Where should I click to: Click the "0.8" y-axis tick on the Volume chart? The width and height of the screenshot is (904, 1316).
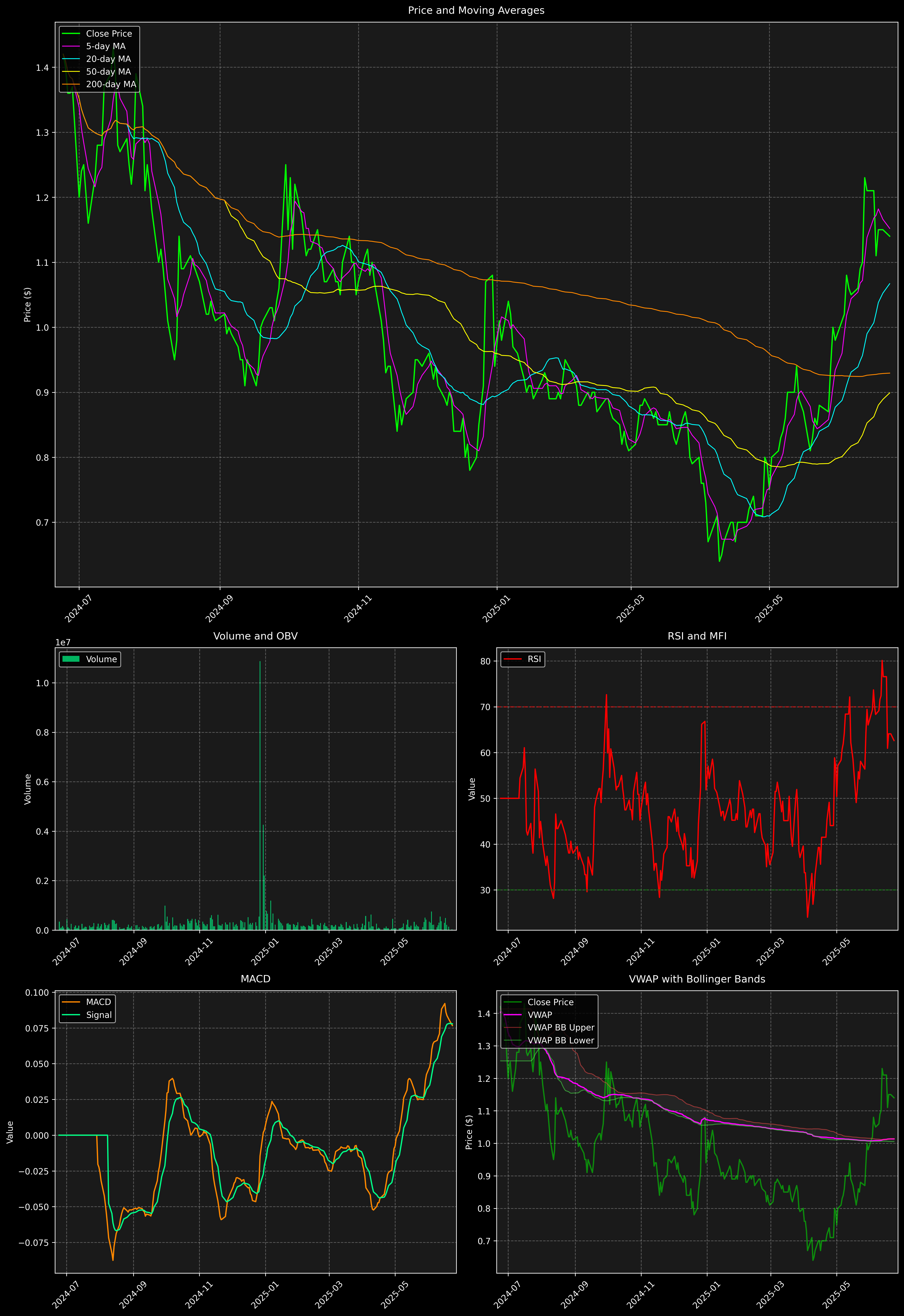tap(42, 733)
